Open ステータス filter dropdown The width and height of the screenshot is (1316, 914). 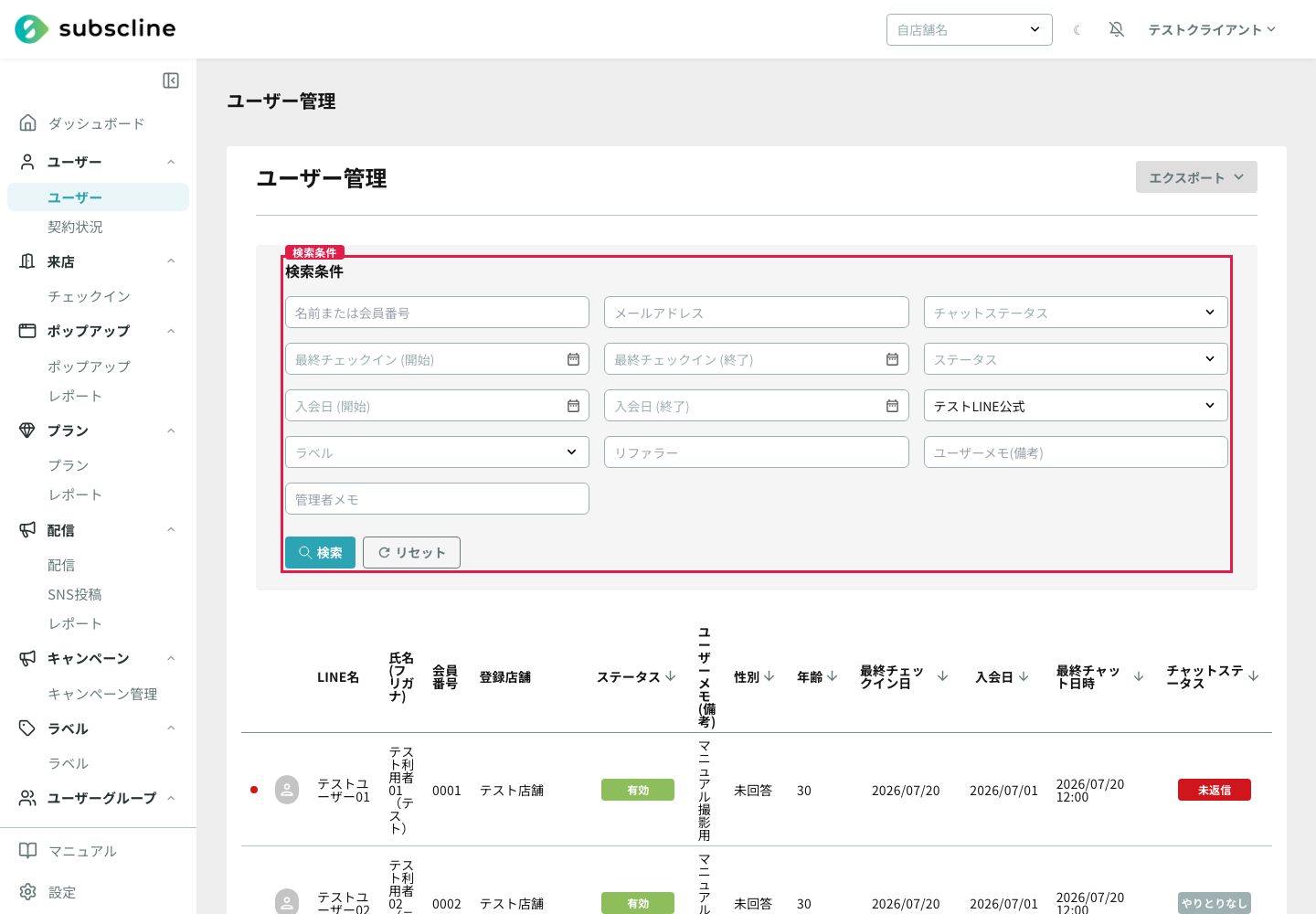[1076, 359]
